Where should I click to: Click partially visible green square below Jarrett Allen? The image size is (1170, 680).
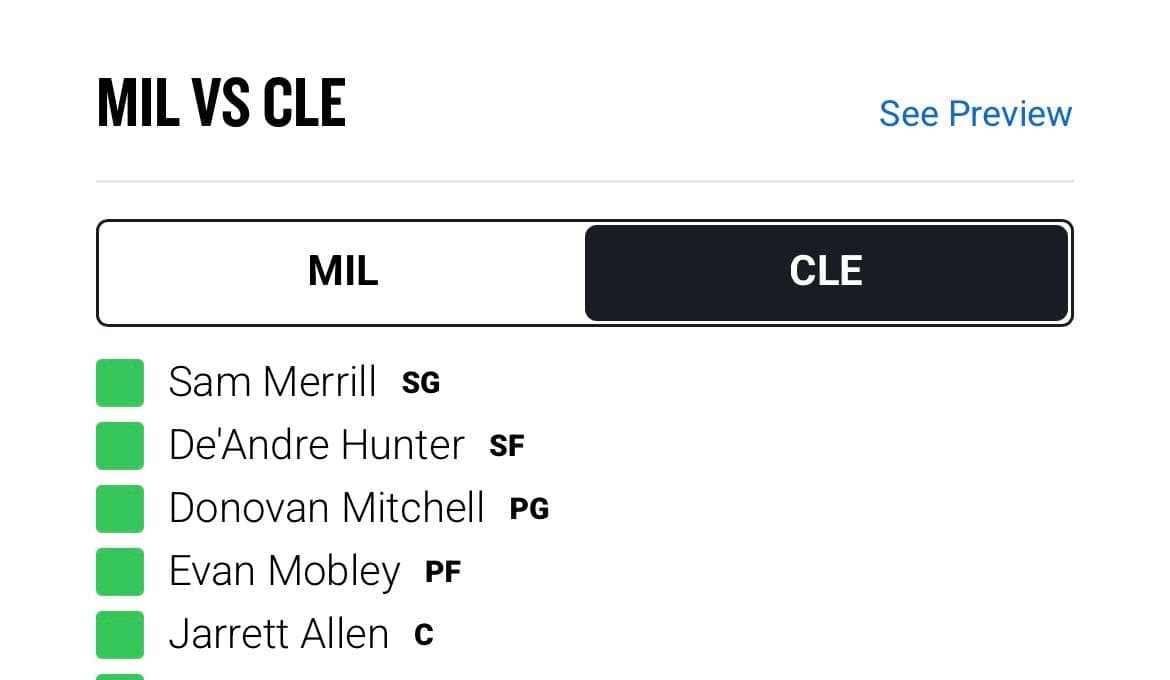[120, 677]
